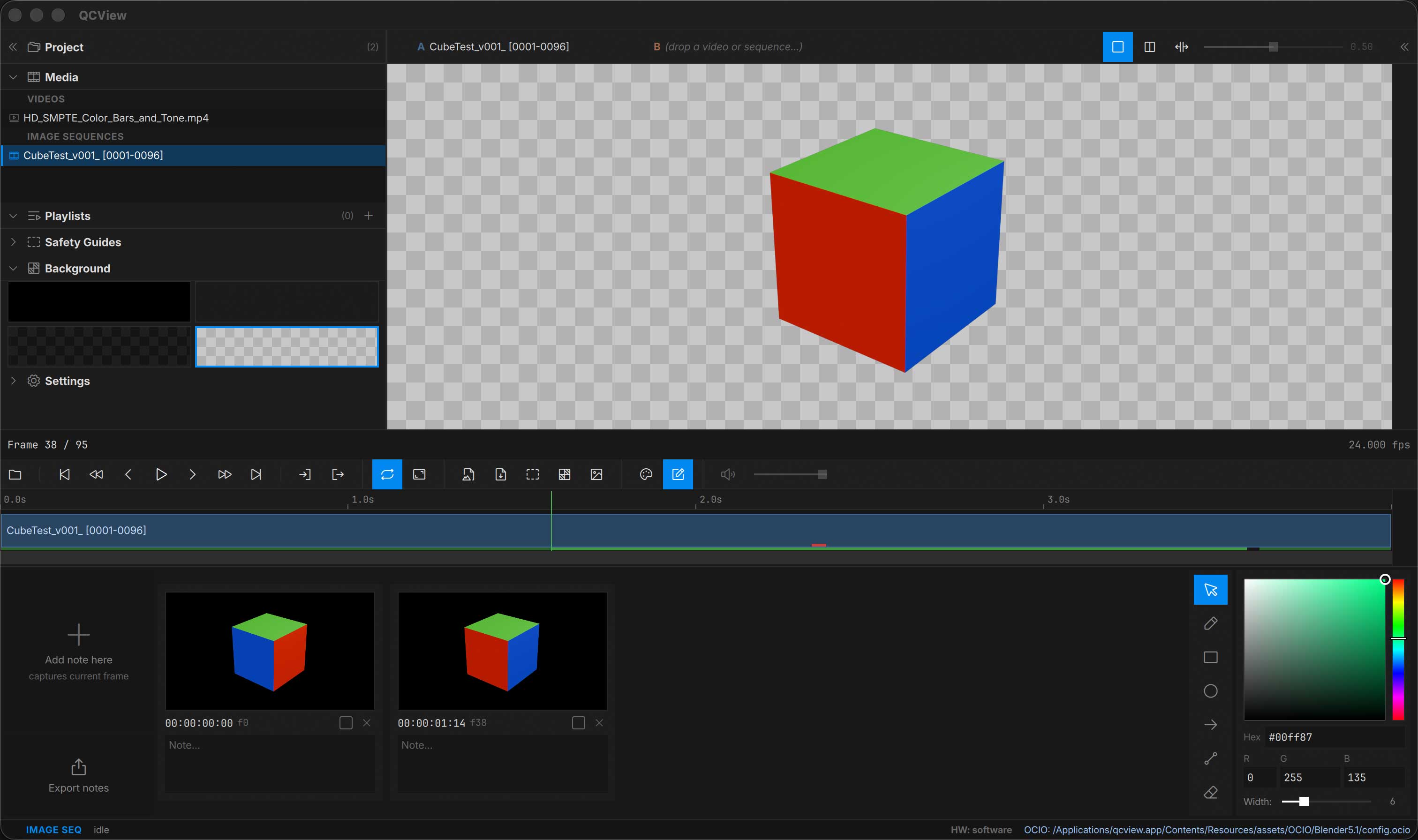Select the line annotation tool
The width and height of the screenshot is (1418, 840).
click(1211, 758)
